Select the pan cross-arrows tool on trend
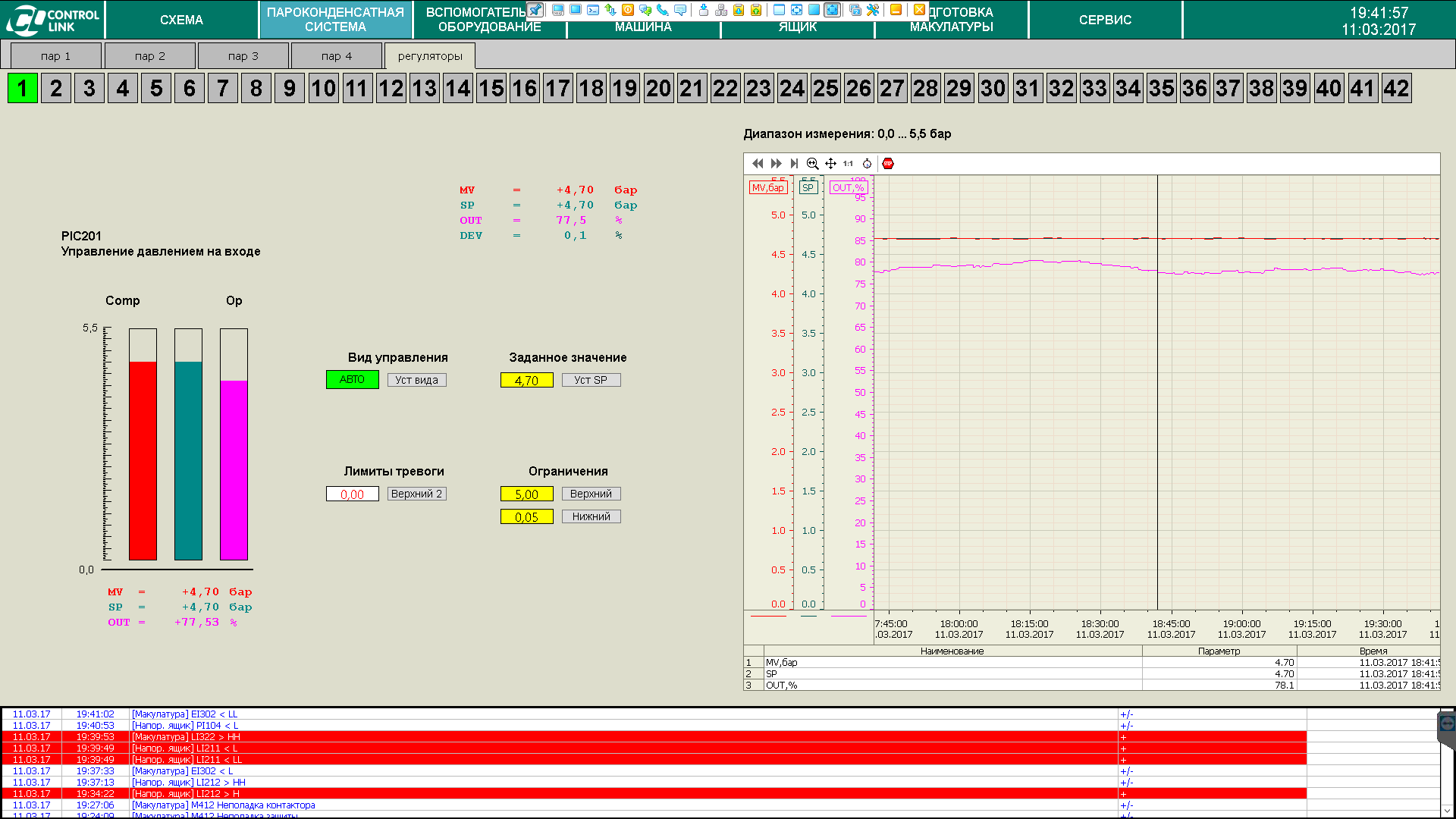1456x819 pixels. tap(830, 163)
